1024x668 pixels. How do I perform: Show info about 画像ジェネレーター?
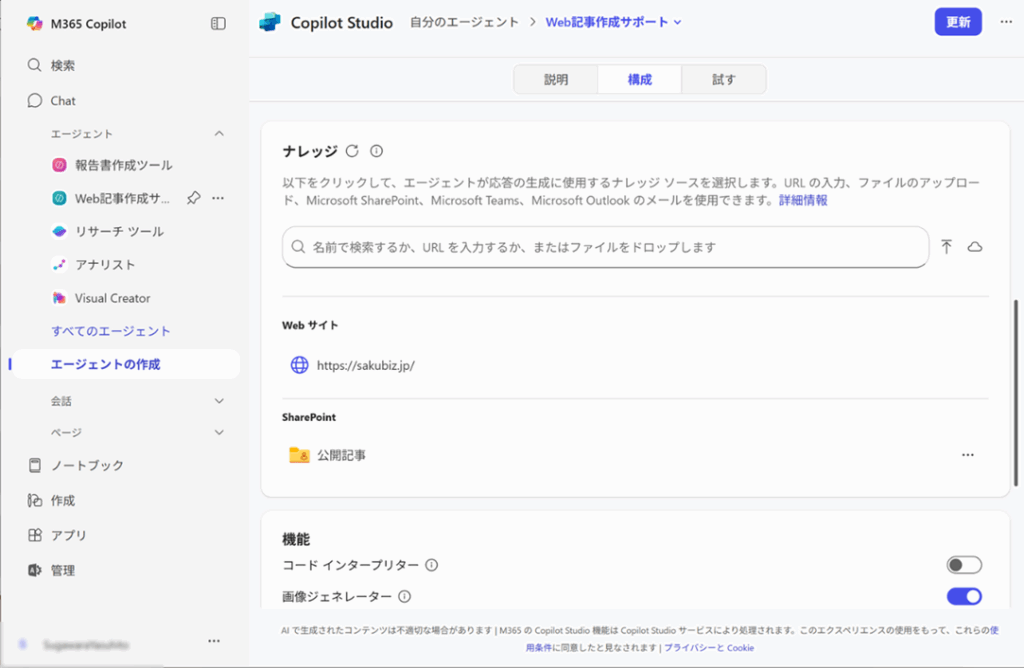[x=404, y=596]
